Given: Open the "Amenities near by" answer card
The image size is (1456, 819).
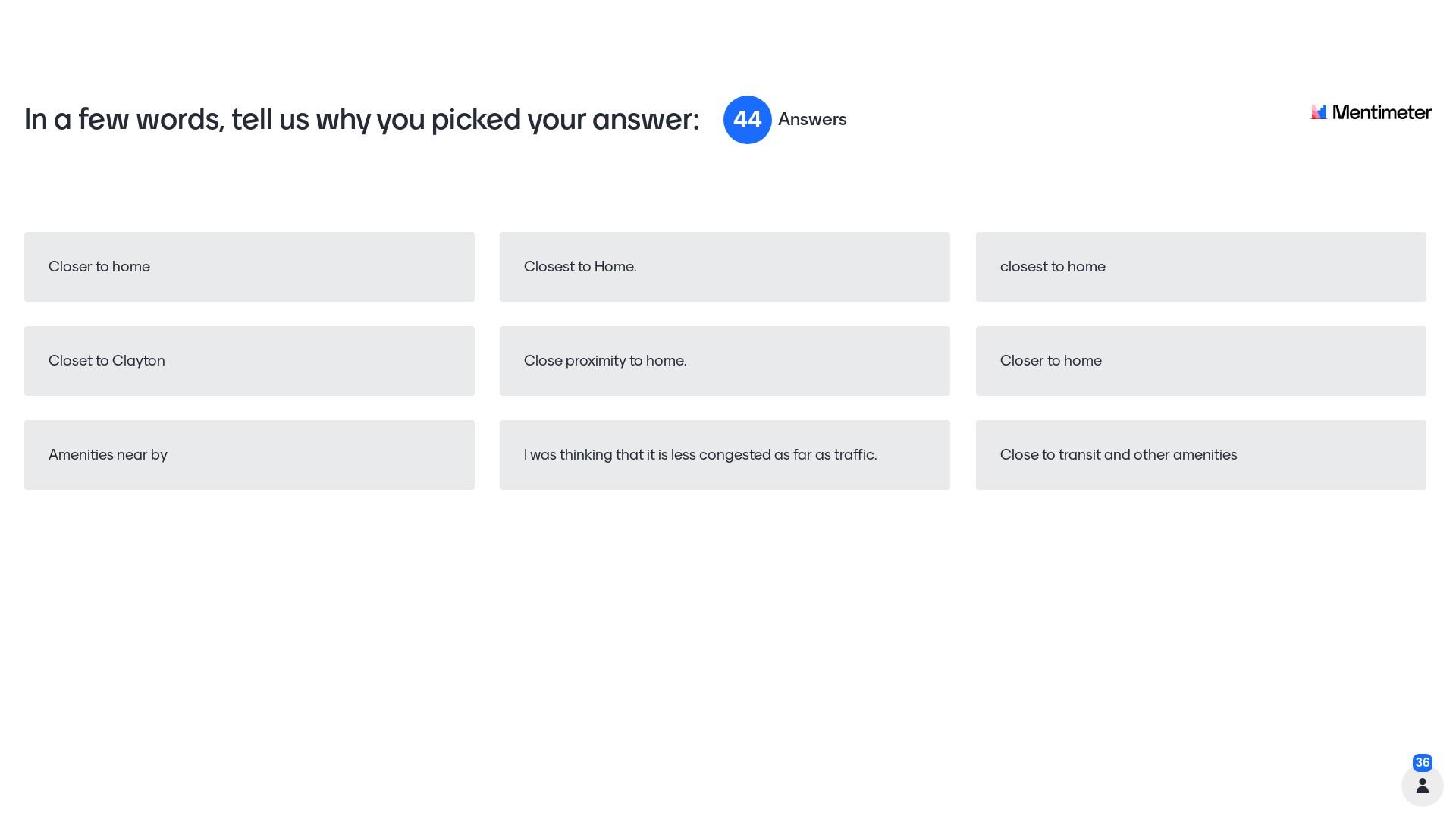Looking at the screenshot, I should tap(249, 455).
